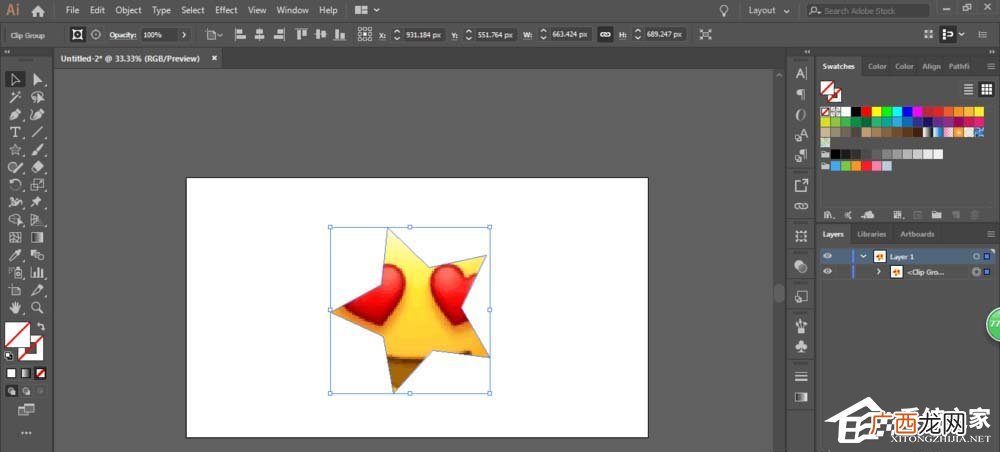Select the Gradient tool
1000x452 pixels.
point(38,237)
